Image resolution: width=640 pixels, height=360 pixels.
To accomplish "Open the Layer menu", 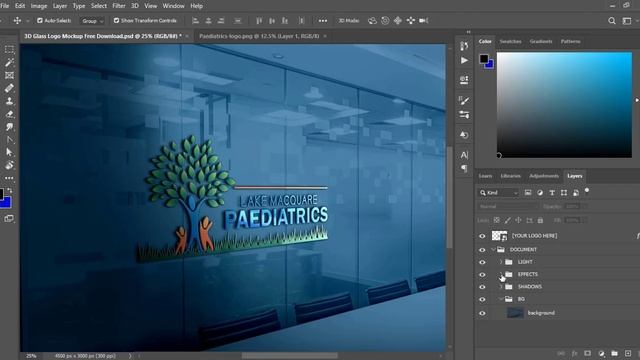I will 60,6.
